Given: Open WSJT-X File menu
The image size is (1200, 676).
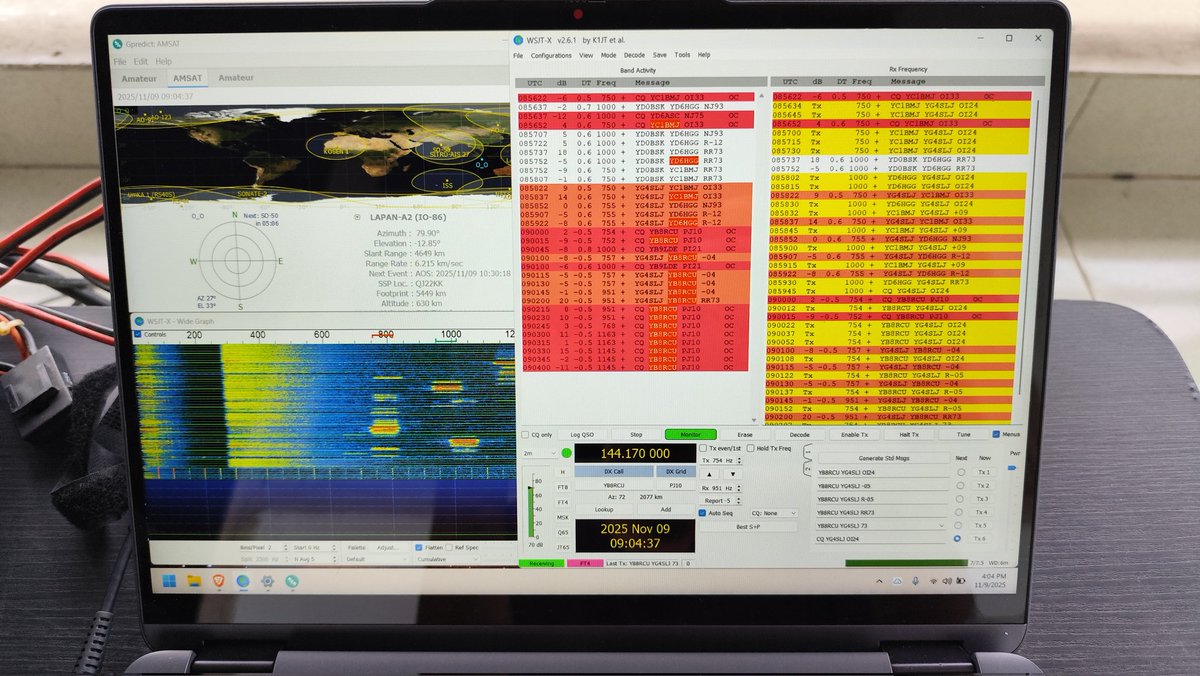Looking at the screenshot, I should [x=518, y=55].
